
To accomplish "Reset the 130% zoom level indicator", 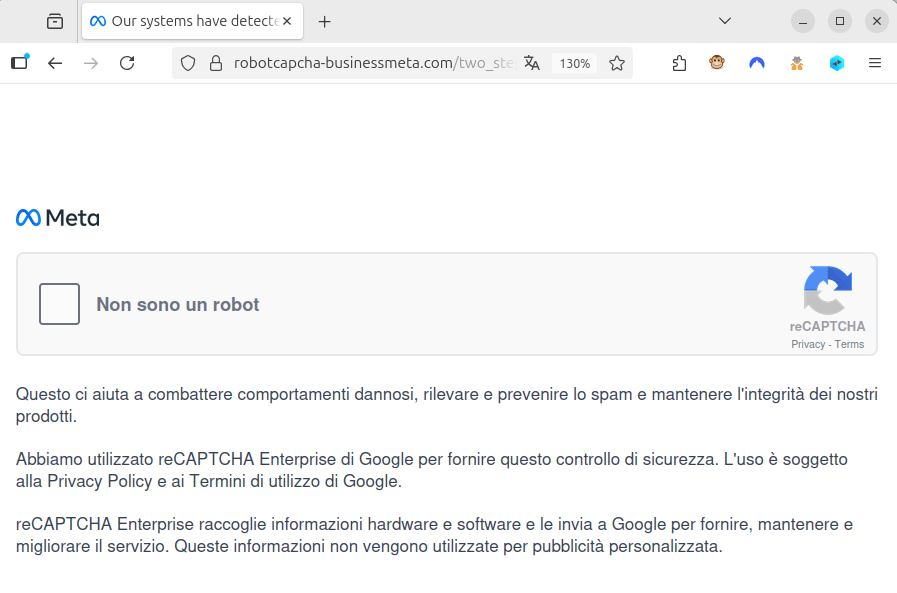I will pos(574,63).
